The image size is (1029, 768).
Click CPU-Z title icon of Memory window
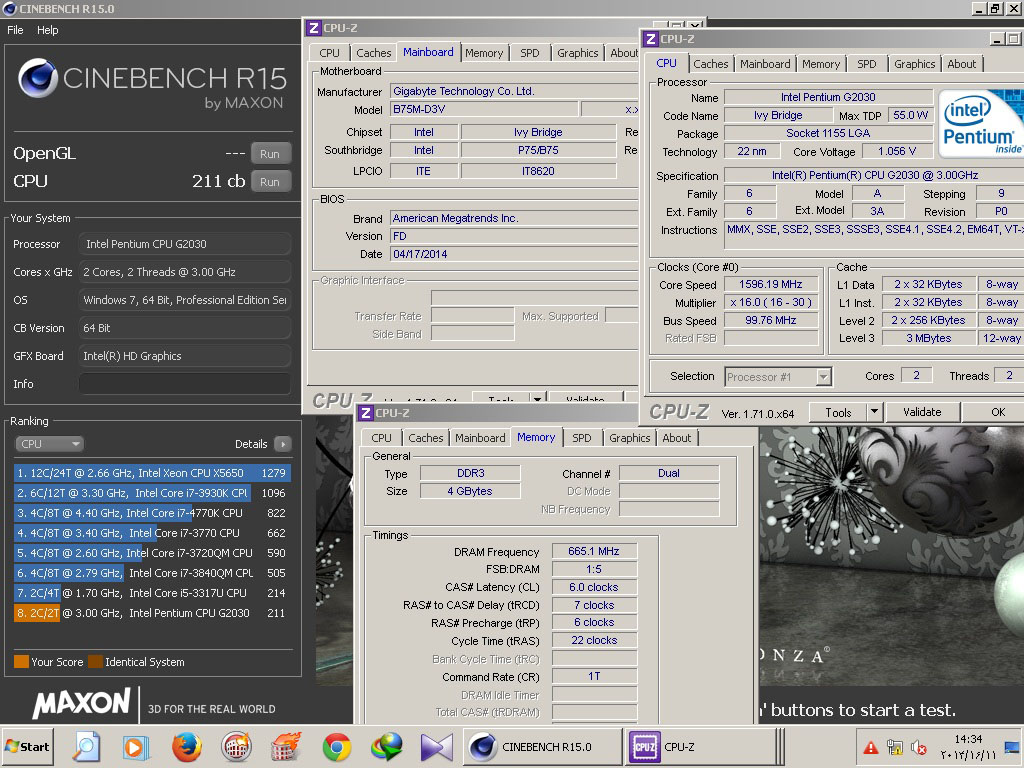366,413
